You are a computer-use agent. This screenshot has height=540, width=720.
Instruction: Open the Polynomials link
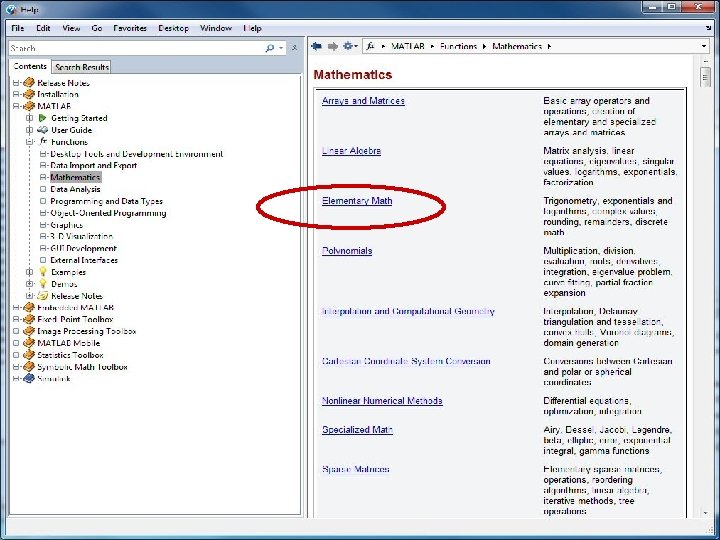pos(347,251)
